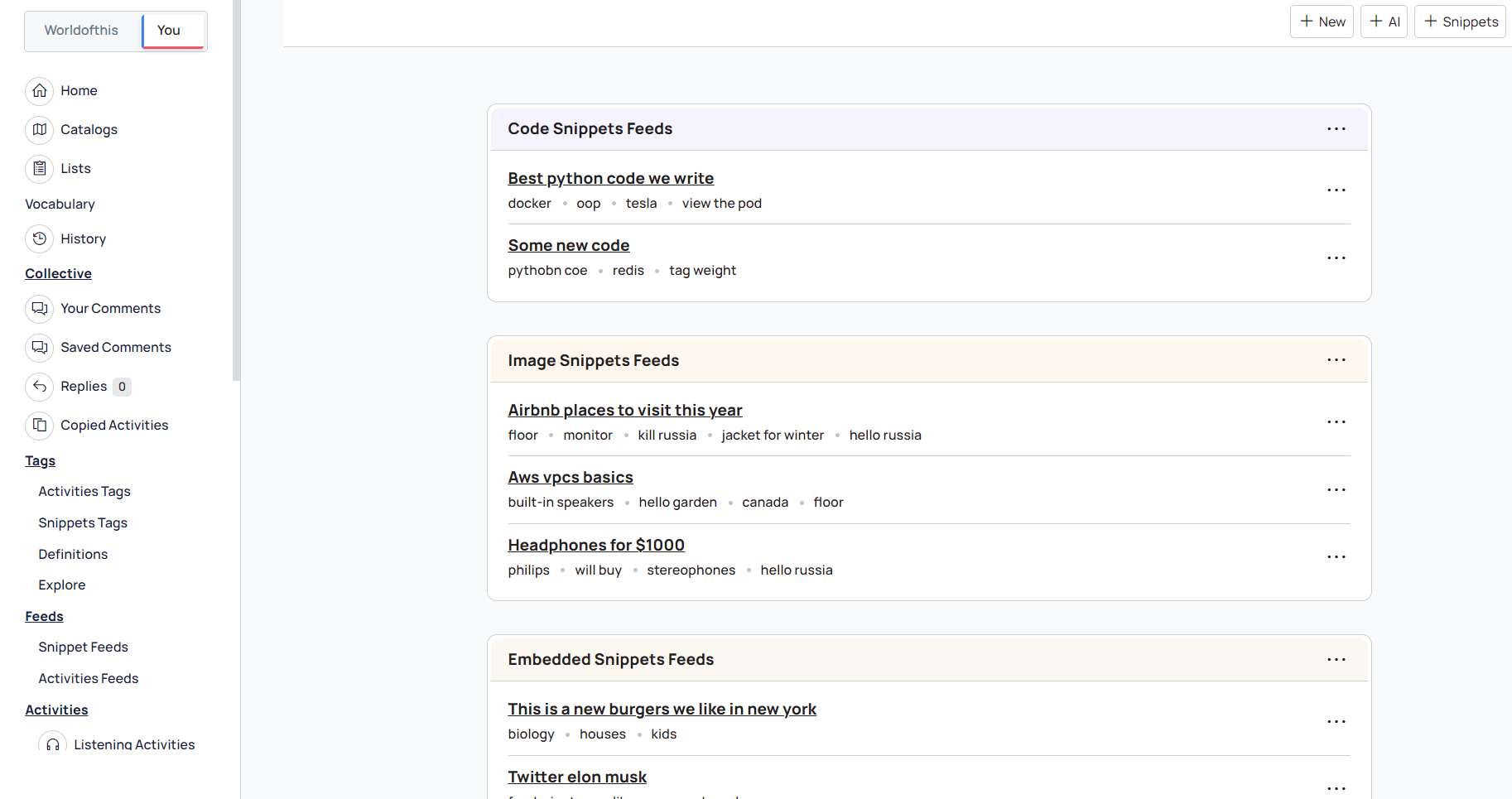
Task: Open options for Best python code we write
Action: [1336, 190]
